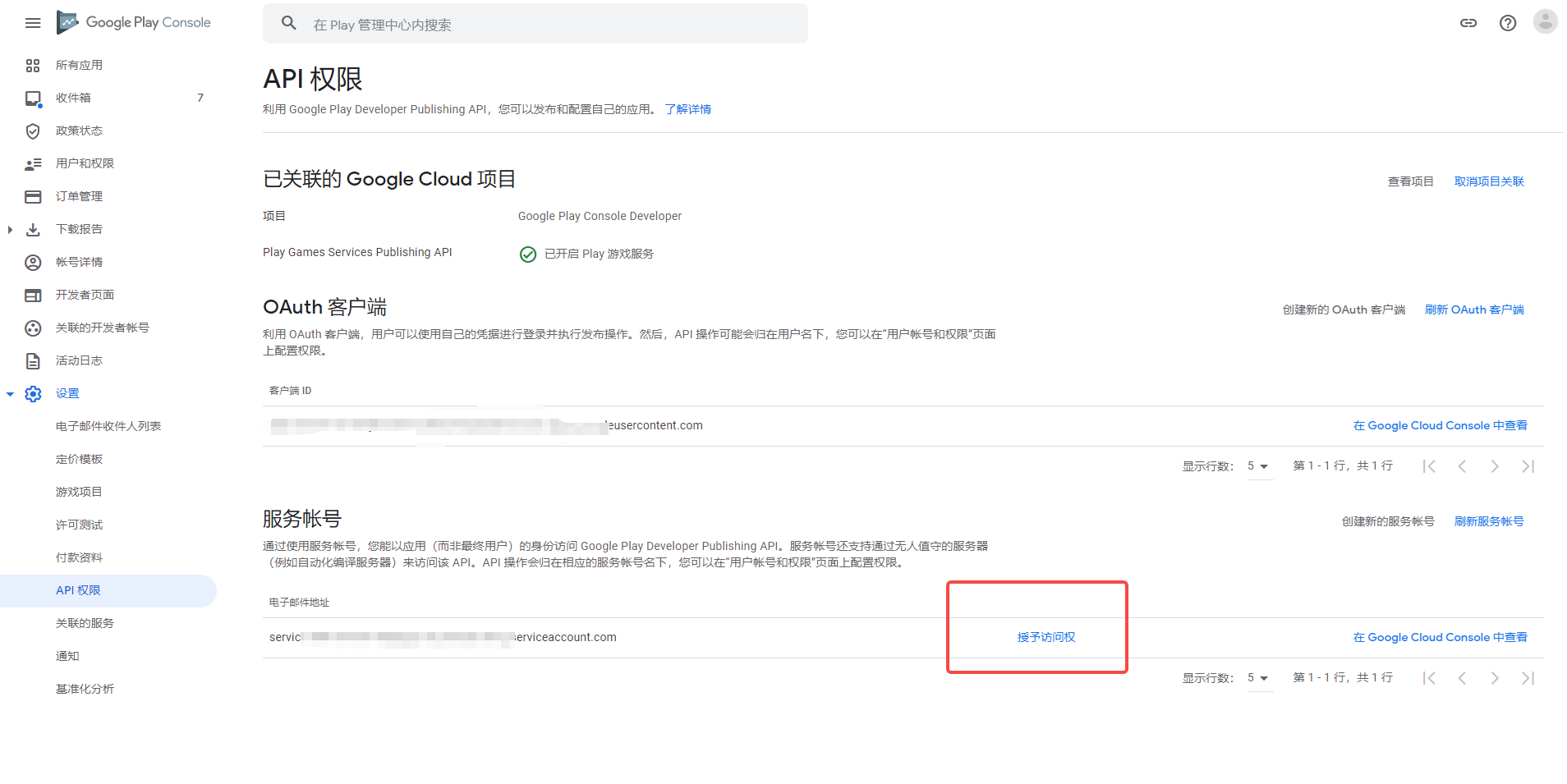Go to first page in 服务帐号 table
This screenshot has width=1567, height=784.
pyautogui.click(x=1429, y=678)
